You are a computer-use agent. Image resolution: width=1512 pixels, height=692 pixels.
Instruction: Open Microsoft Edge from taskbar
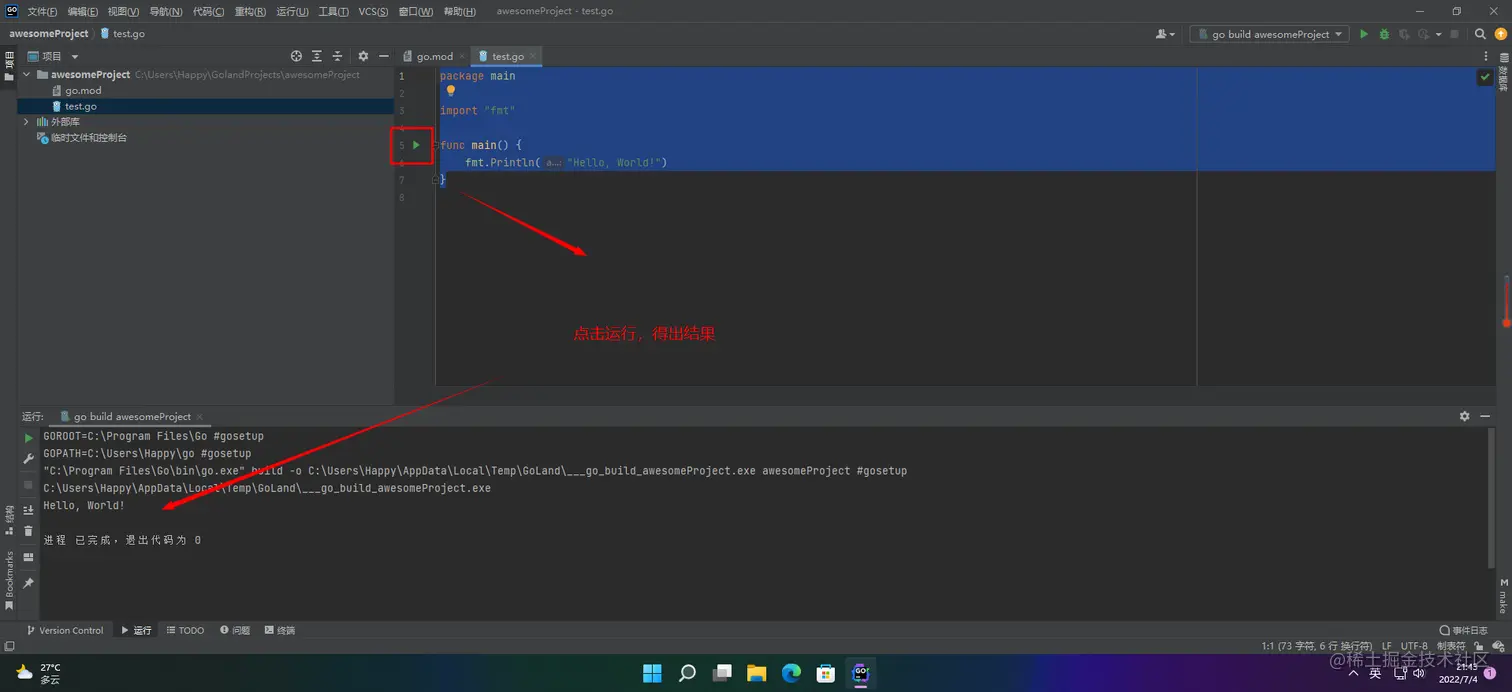pyautogui.click(x=791, y=673)
